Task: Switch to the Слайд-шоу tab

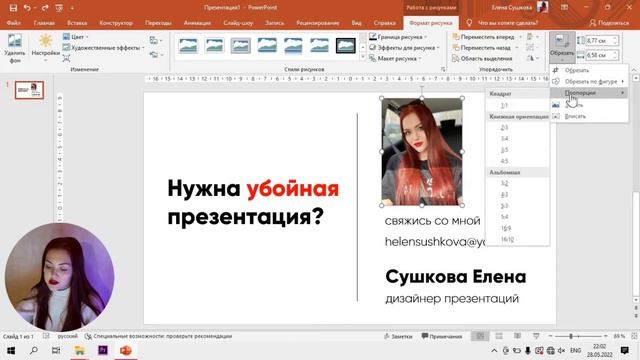Action: 238,23
